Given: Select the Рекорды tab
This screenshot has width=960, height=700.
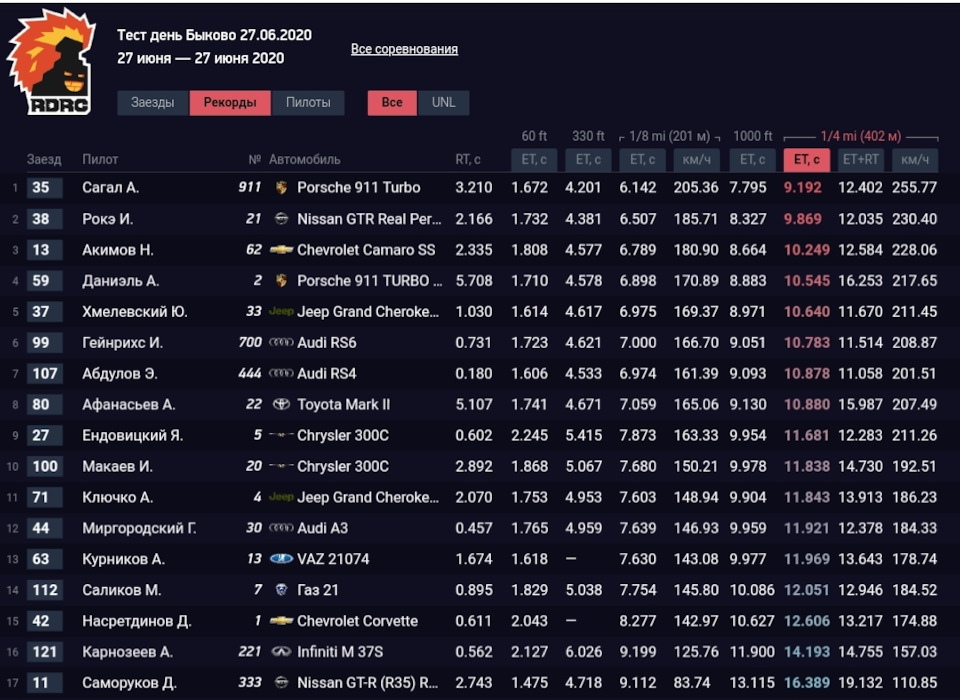Looking at the screenshot, I should click(230, 103).
